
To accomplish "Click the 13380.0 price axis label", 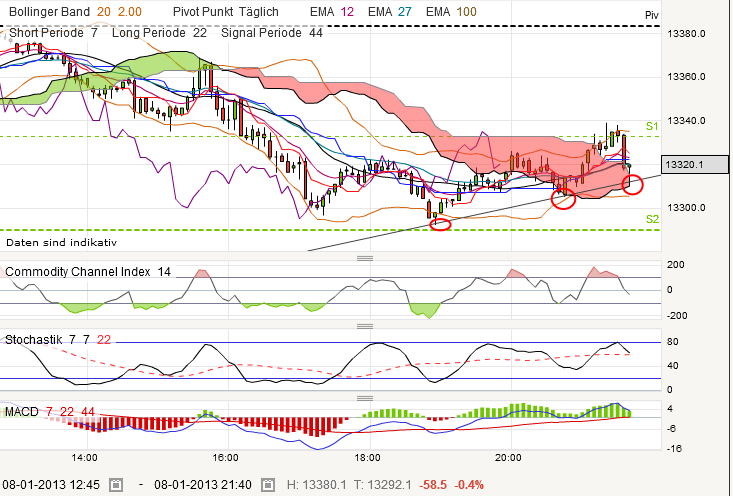I will point(686,34).
